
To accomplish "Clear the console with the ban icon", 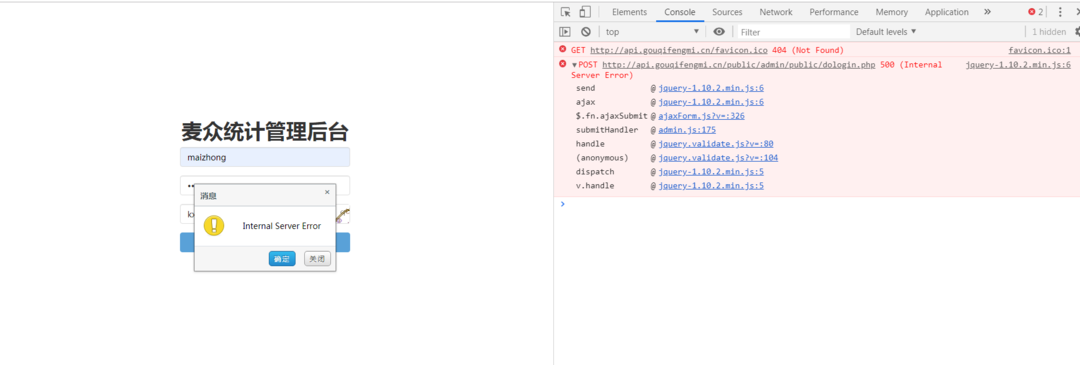I will tap(585, 32).
